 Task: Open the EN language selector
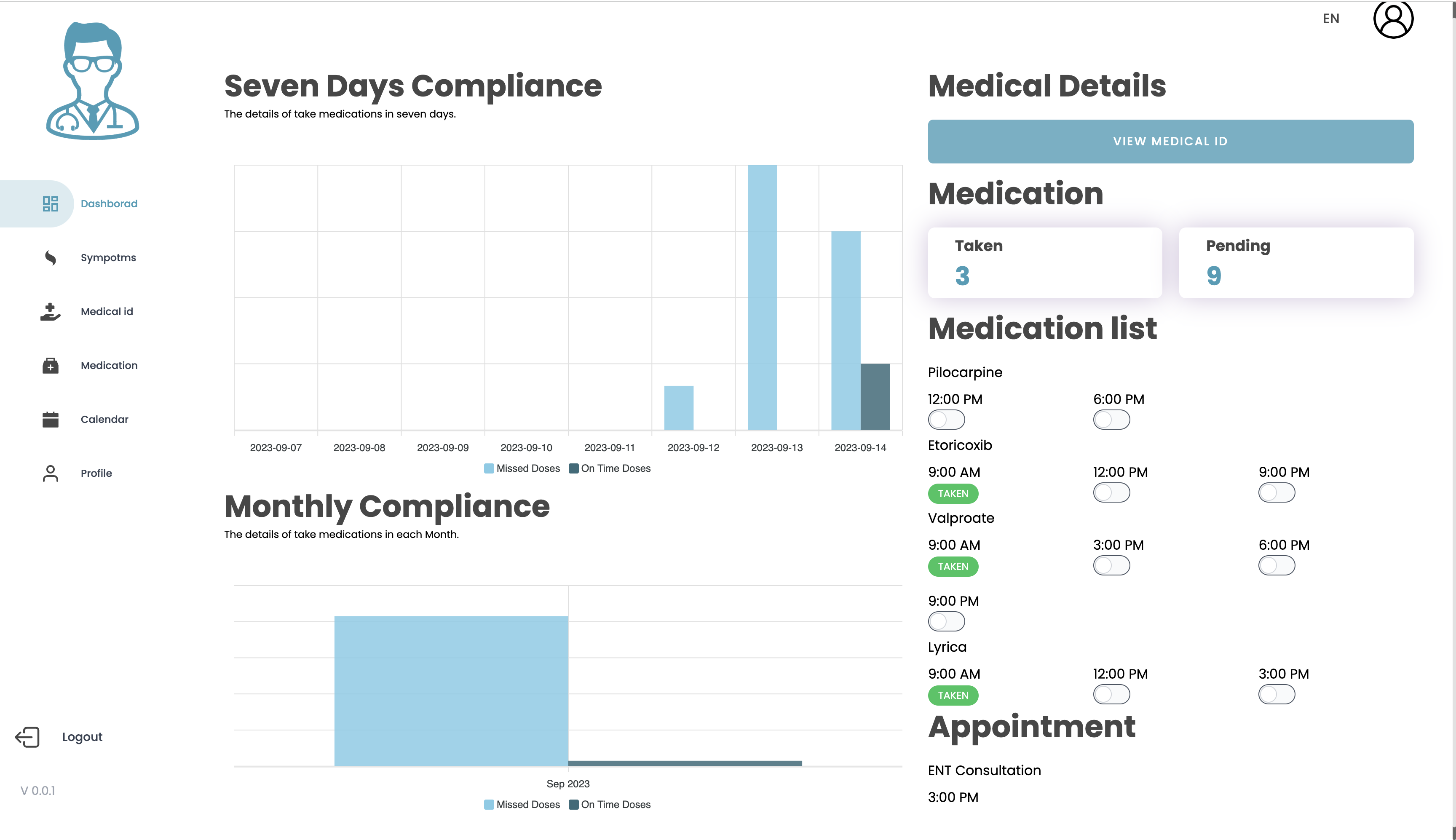pyautogui.click(x=1331, y=19)
